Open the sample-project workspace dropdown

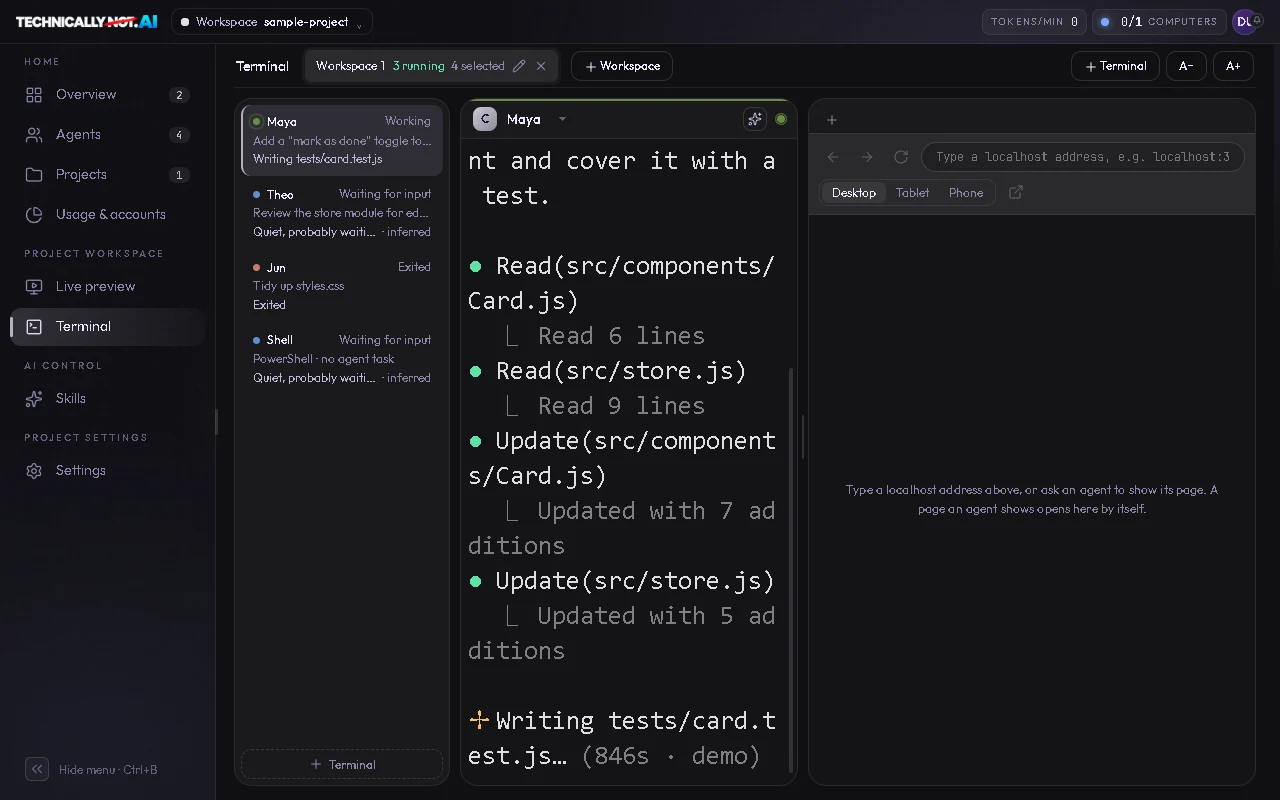[272, 22]
